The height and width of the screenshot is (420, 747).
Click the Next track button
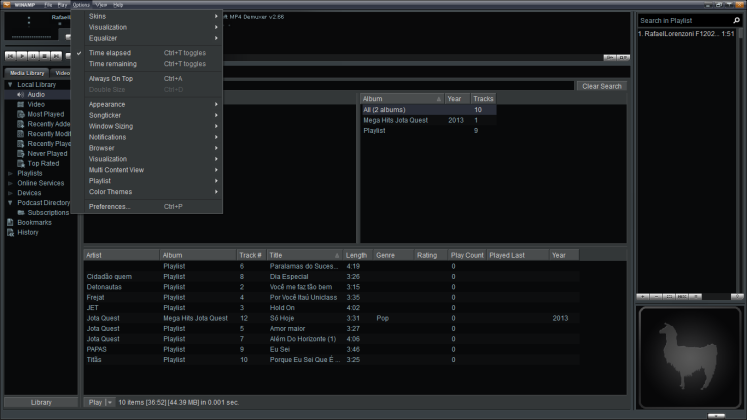[56, 56]
